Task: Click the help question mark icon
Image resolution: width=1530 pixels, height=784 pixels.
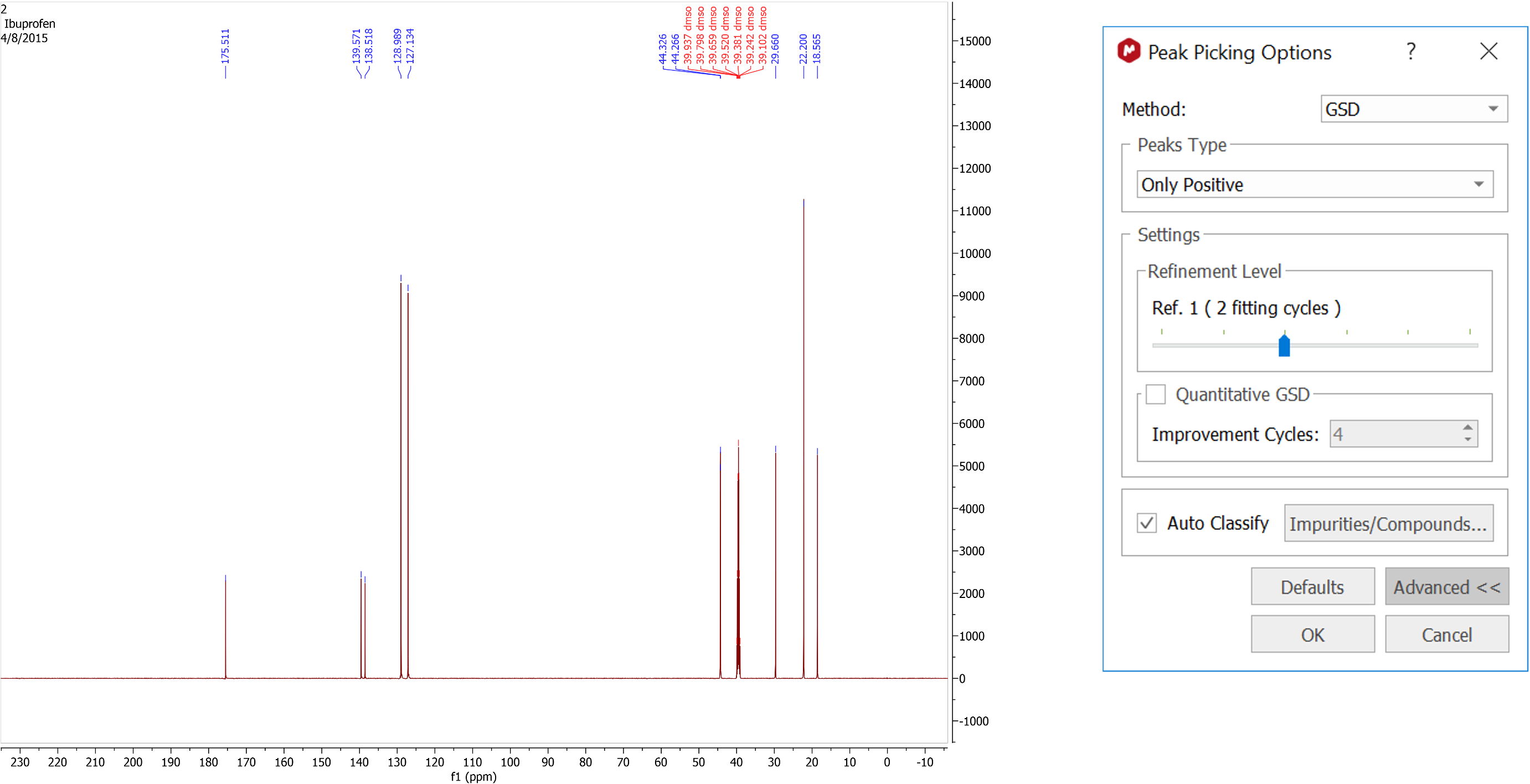Action: coord(1412,51)
